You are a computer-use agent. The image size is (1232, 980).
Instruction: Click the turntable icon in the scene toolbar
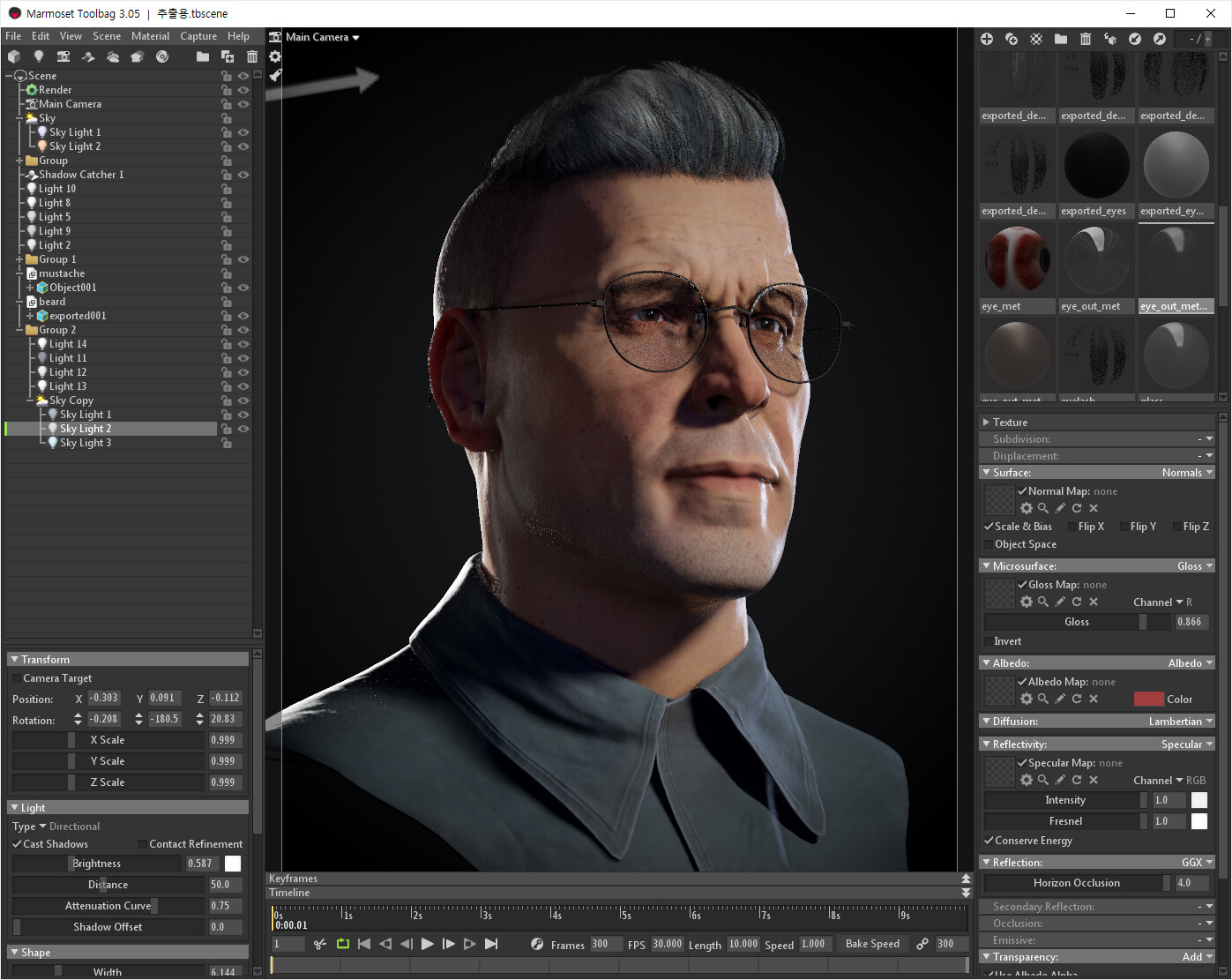pos(162,56)
